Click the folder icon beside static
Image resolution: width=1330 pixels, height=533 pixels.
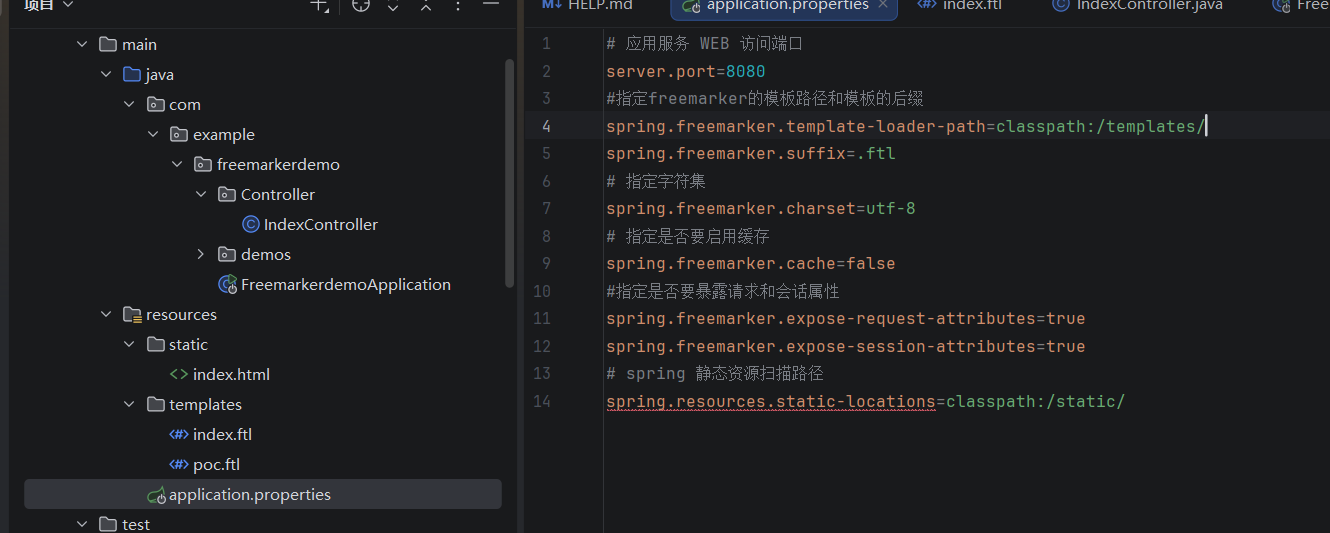point(156,344)
